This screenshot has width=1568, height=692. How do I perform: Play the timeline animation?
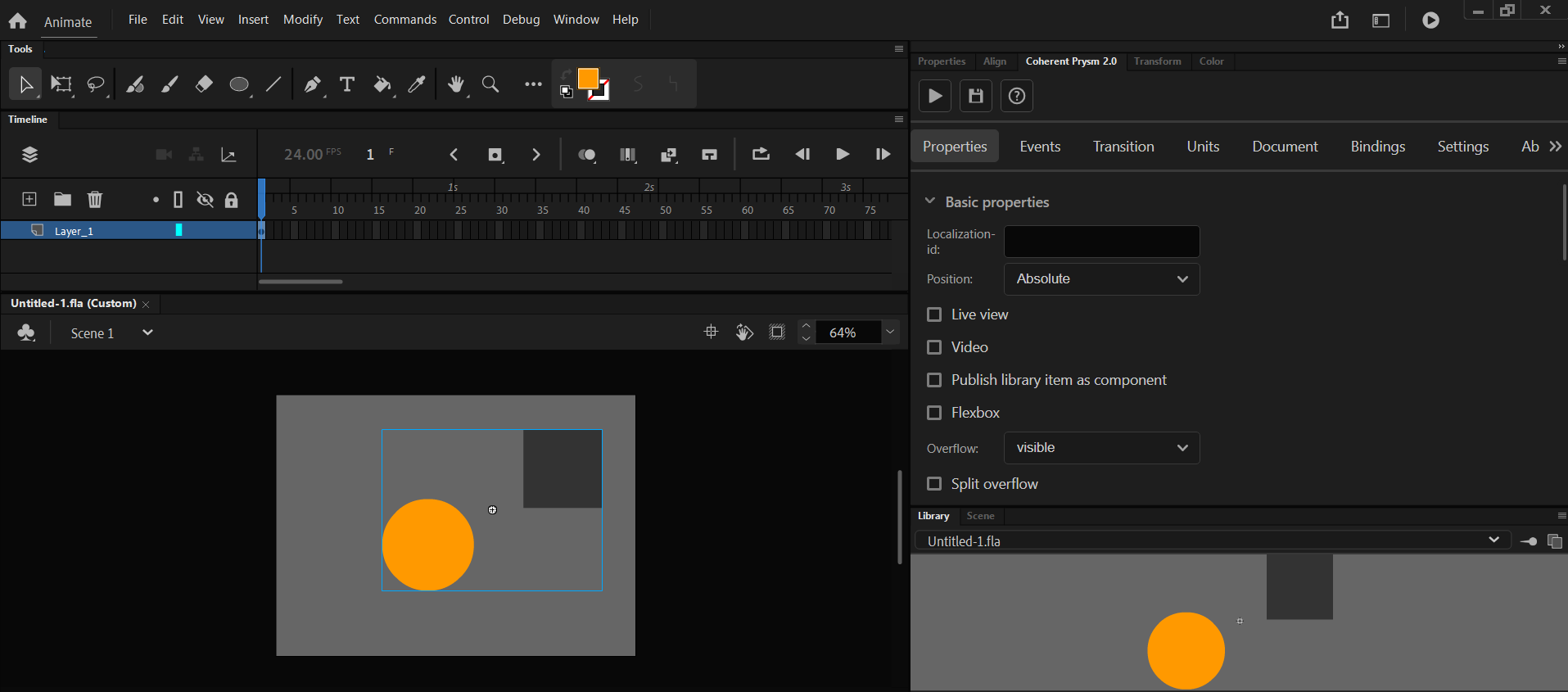pos(843,154)
